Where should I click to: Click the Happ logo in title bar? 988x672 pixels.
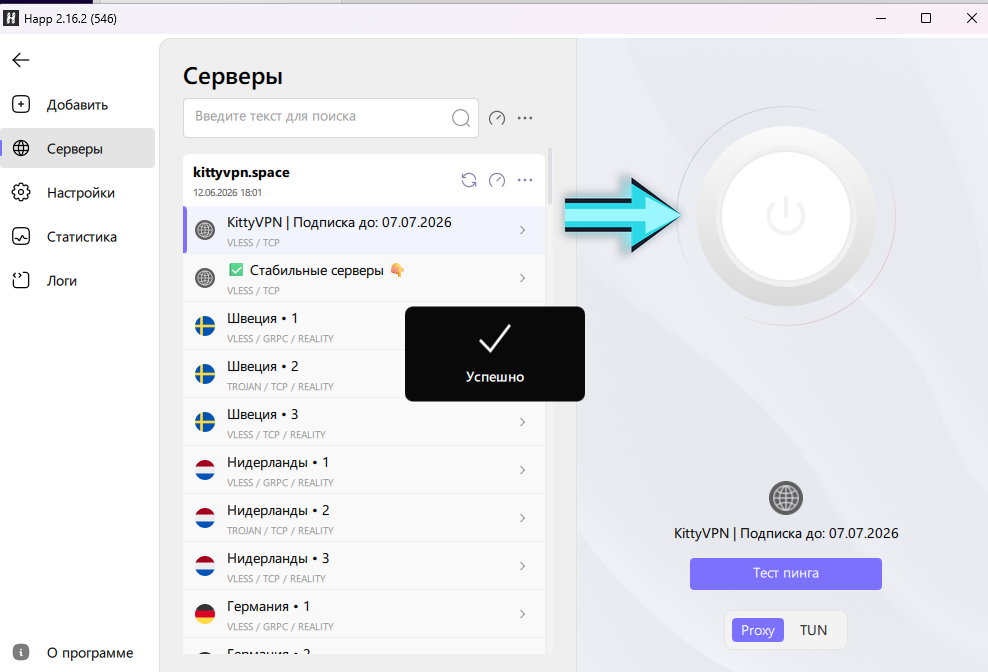click(x=11, y=18)
